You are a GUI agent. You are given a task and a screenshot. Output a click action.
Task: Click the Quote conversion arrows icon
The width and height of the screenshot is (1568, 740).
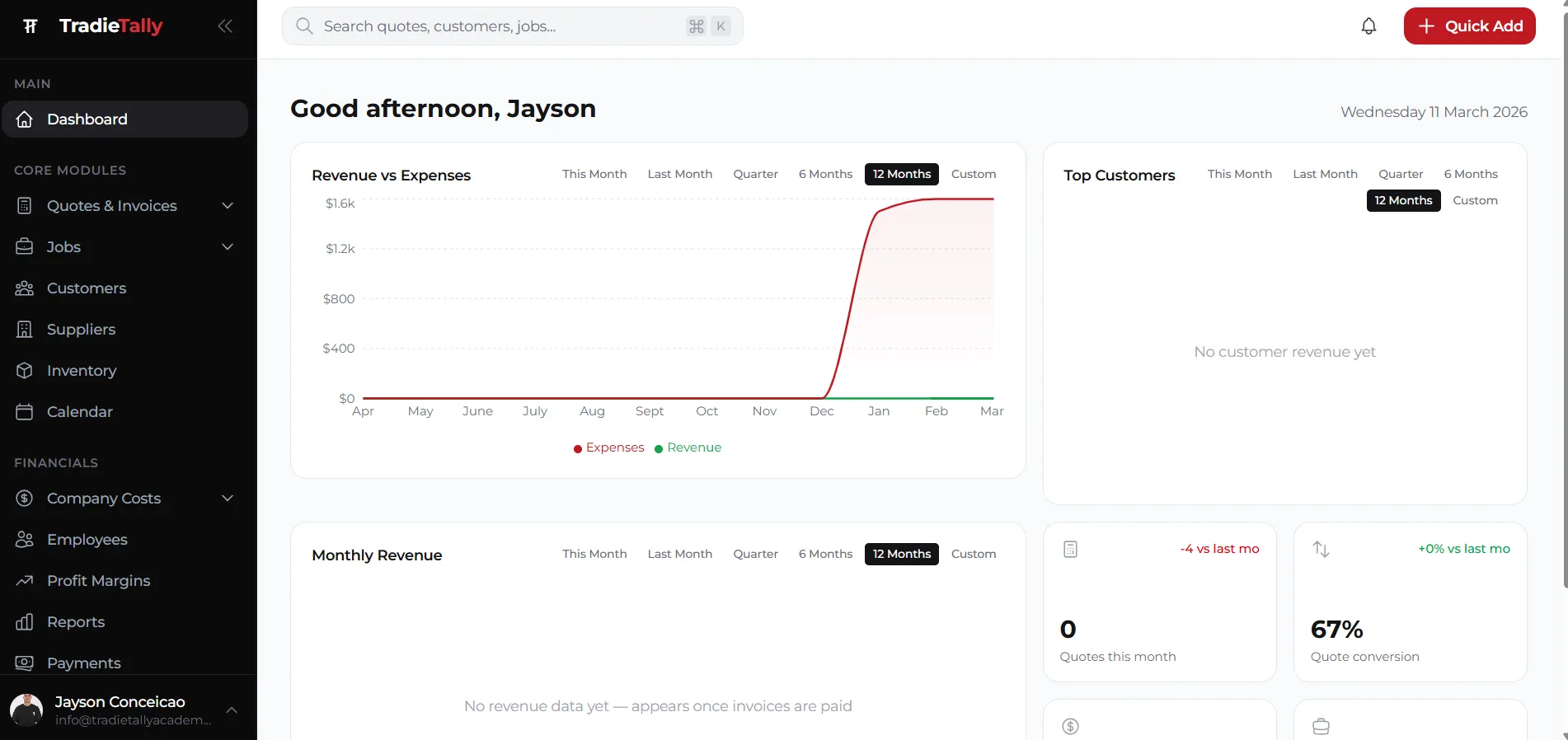1321,550
